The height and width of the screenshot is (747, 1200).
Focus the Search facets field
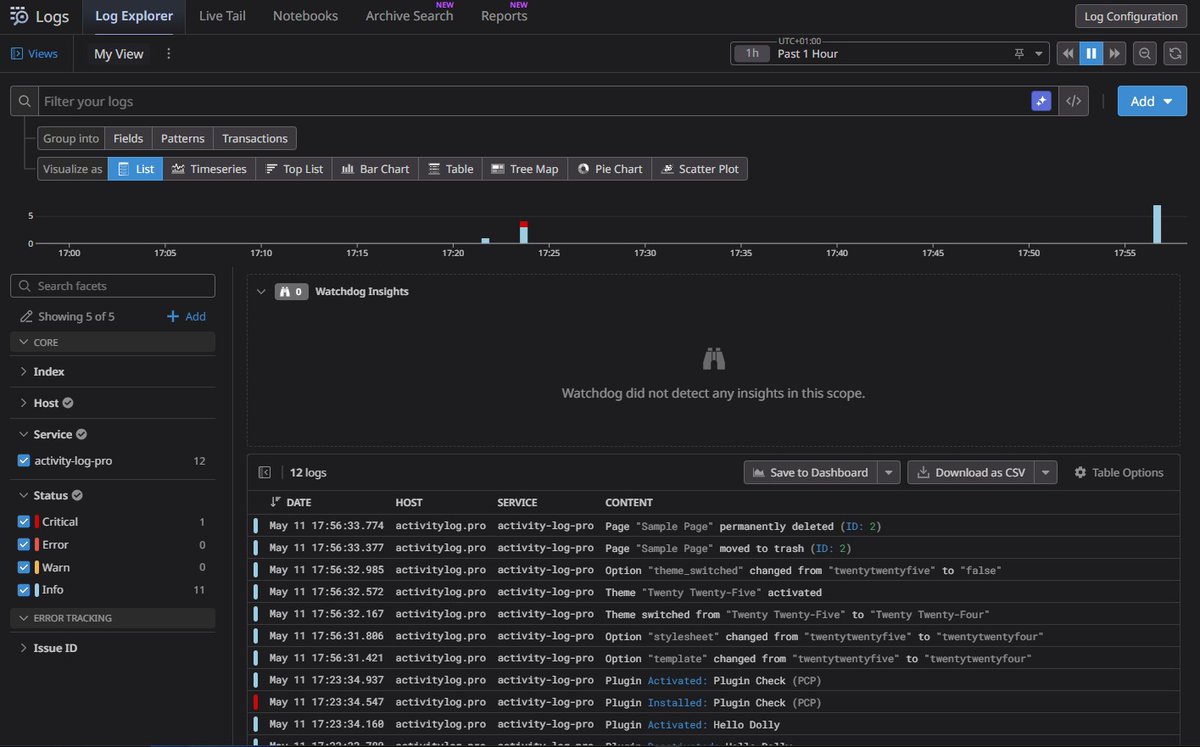pos(113,286)
